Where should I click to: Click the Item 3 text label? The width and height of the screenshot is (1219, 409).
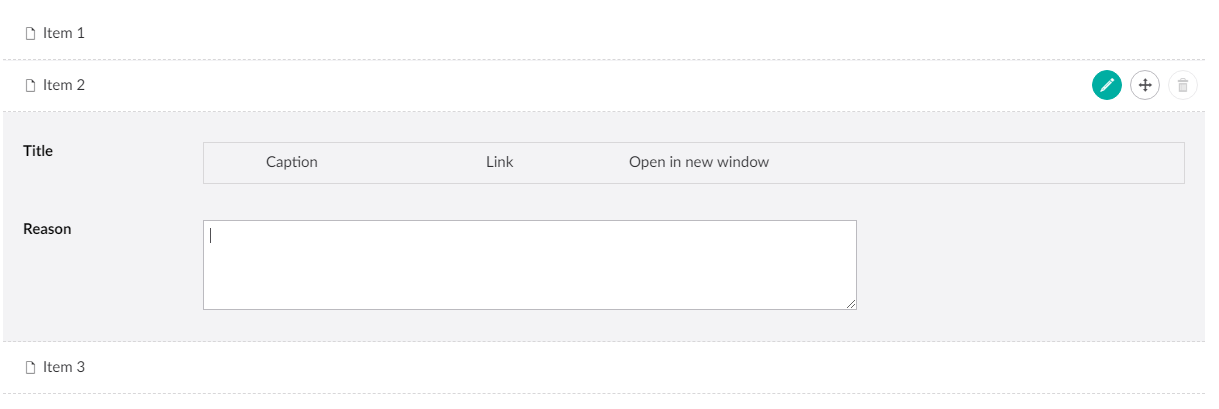click(64, 367)
